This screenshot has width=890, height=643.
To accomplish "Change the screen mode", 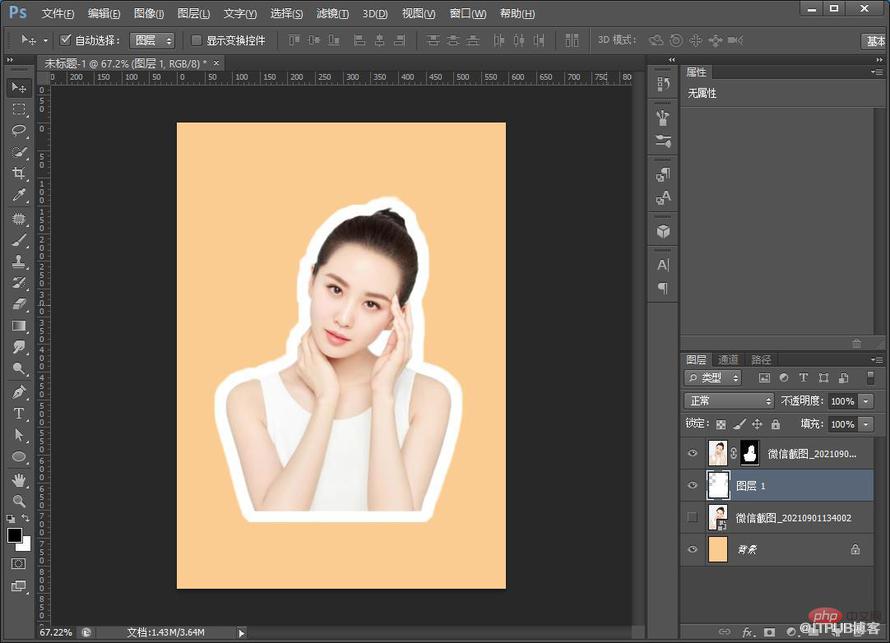I will pyautogui.click(x=18, y=586).
